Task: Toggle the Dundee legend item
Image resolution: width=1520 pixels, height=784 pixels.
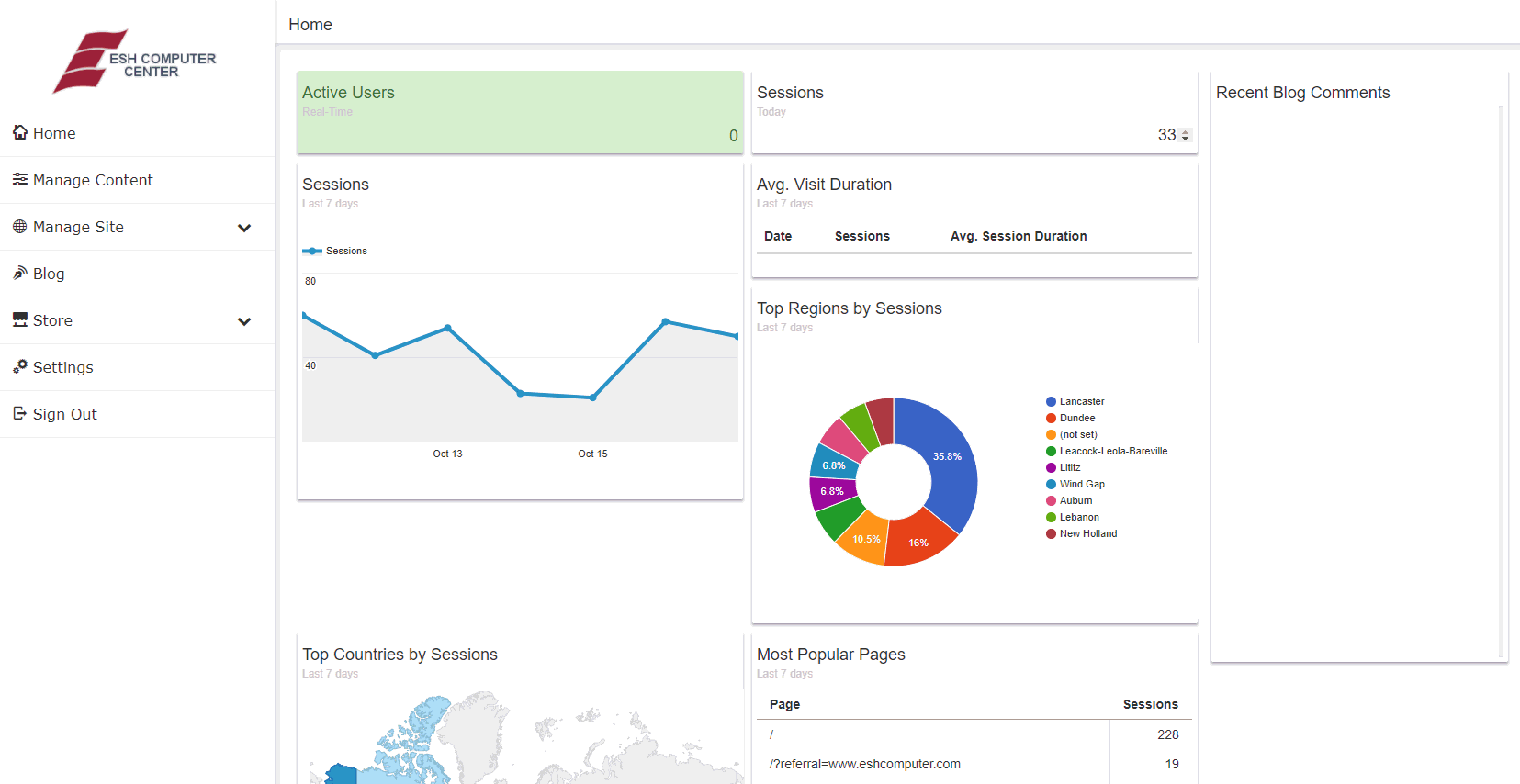Action: pyautogui.click(x=1076, y=418)
